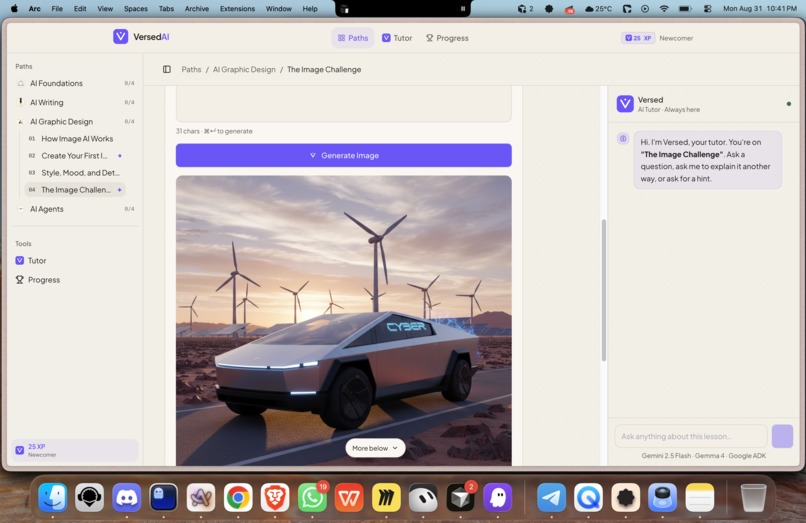Open the Extensions menu in the menu bar
806x523 pixels.
pyautogui.click(x=237, y=9)
